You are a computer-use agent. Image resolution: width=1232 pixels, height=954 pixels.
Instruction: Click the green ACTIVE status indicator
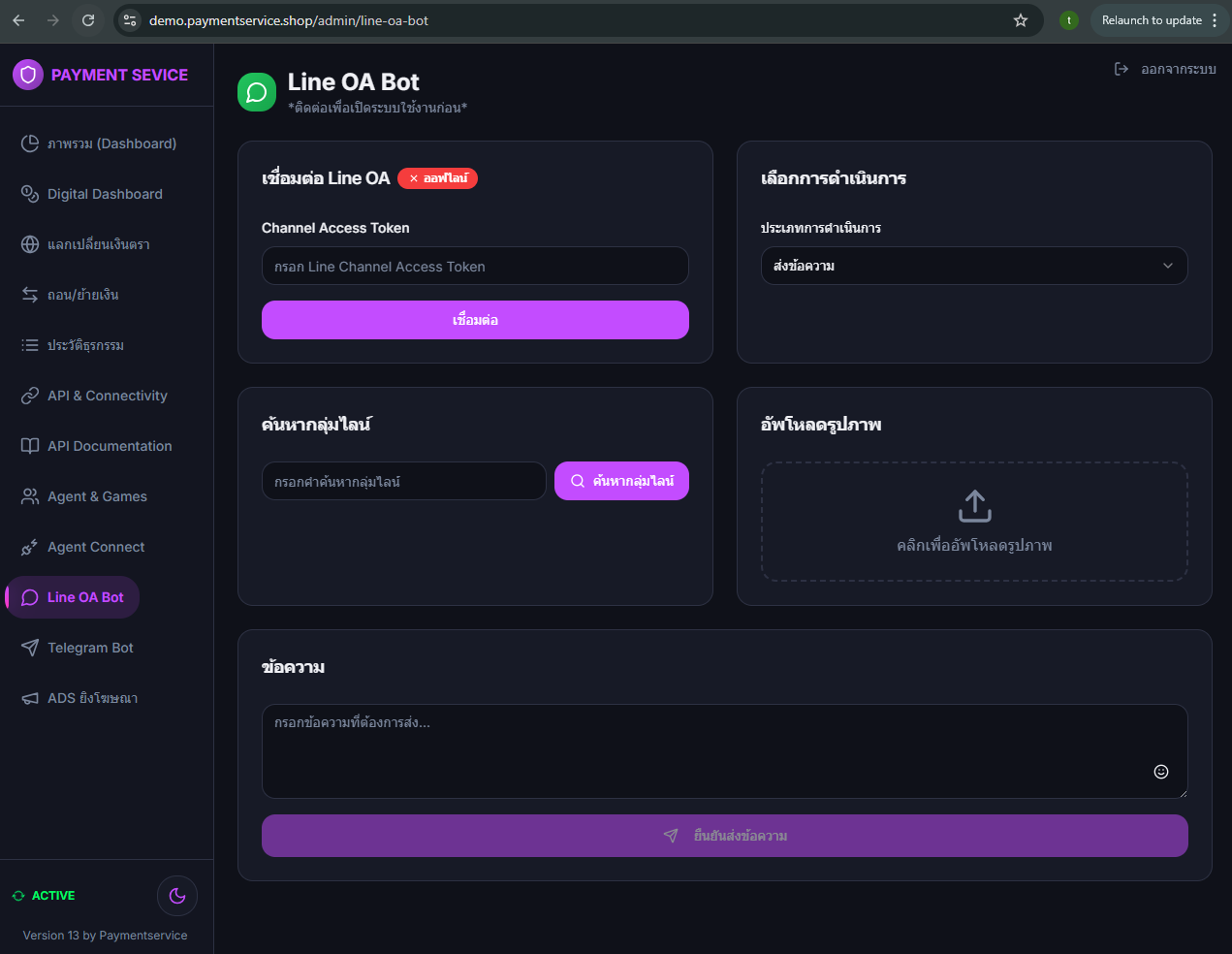click(x=44, y=896)
